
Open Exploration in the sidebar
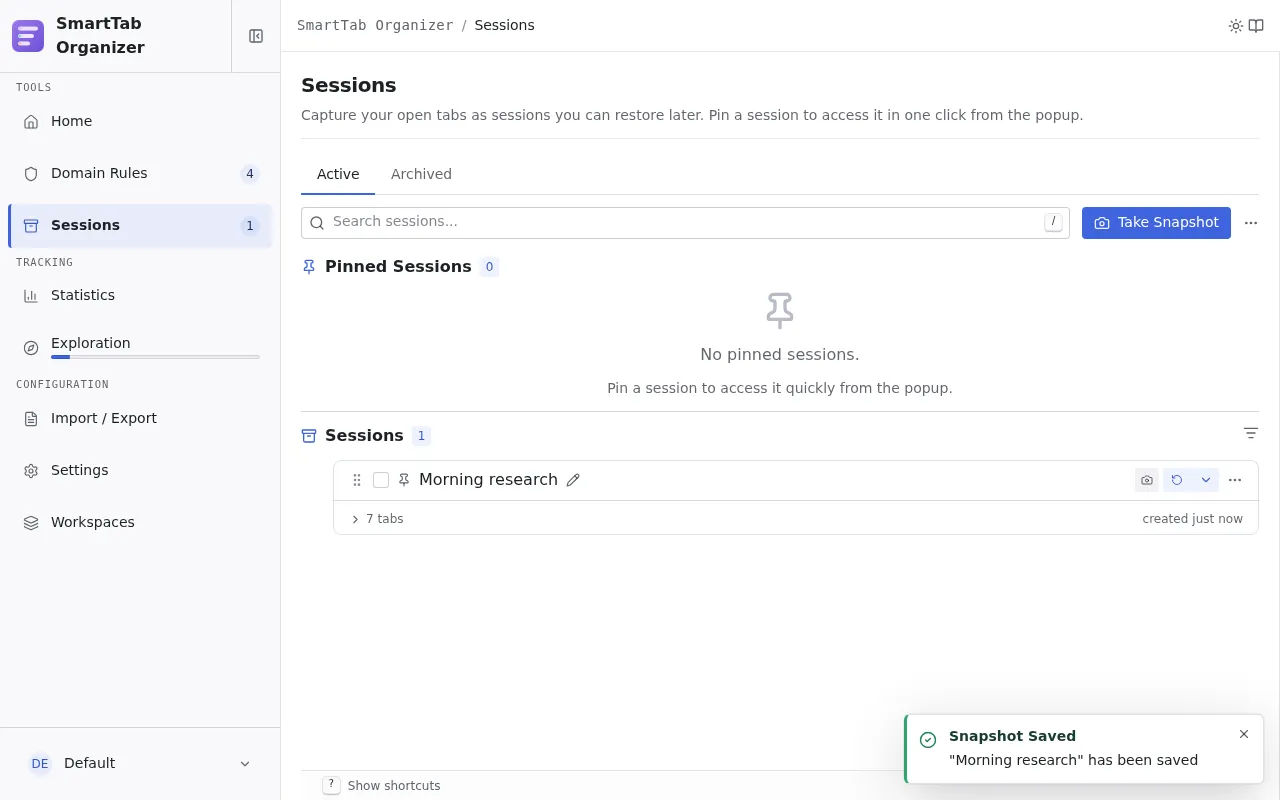[140, 347]
